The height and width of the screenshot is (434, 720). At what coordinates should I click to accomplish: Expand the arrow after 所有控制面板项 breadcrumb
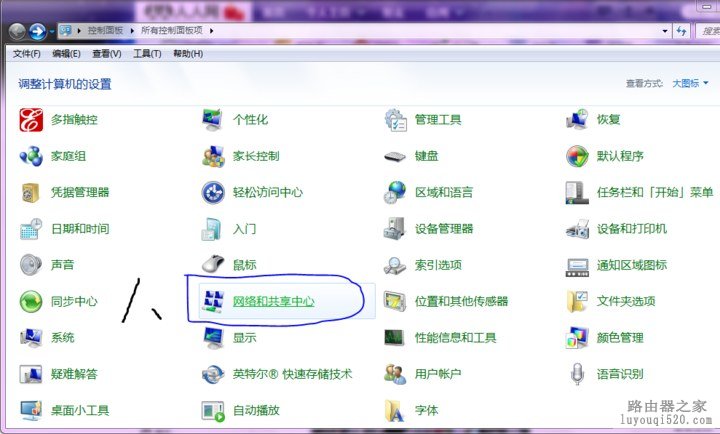212,31
